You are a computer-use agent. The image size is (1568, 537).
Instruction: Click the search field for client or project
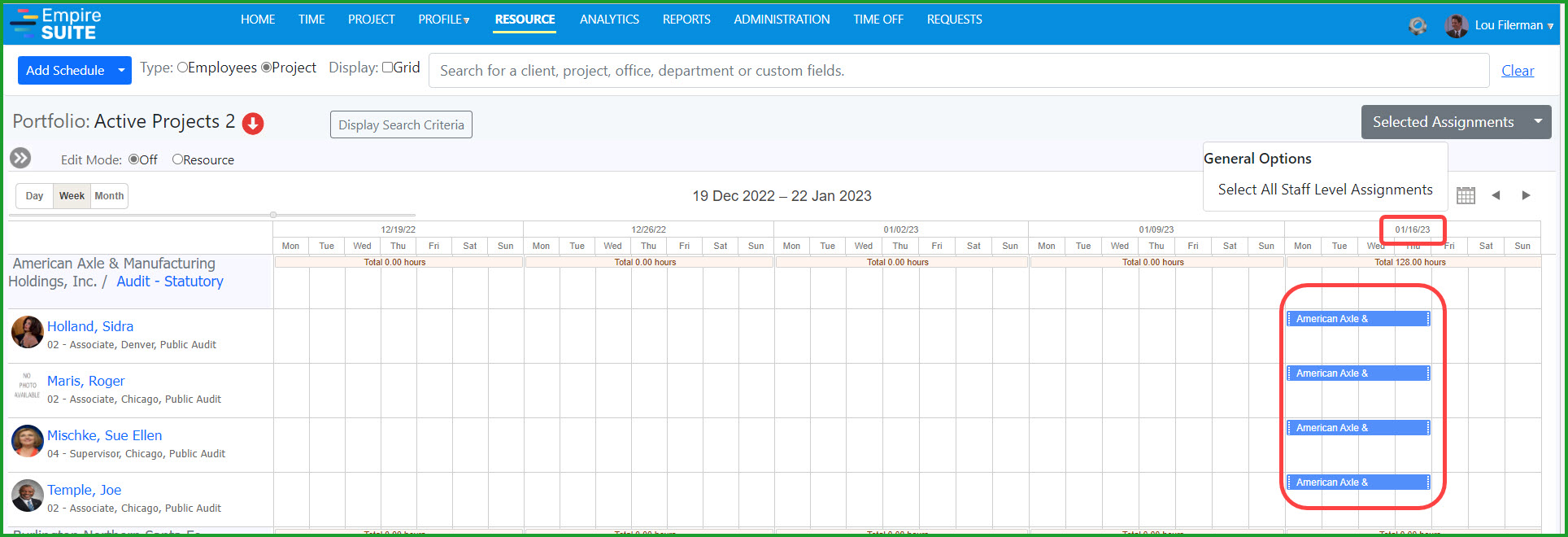tap(959, 71)
